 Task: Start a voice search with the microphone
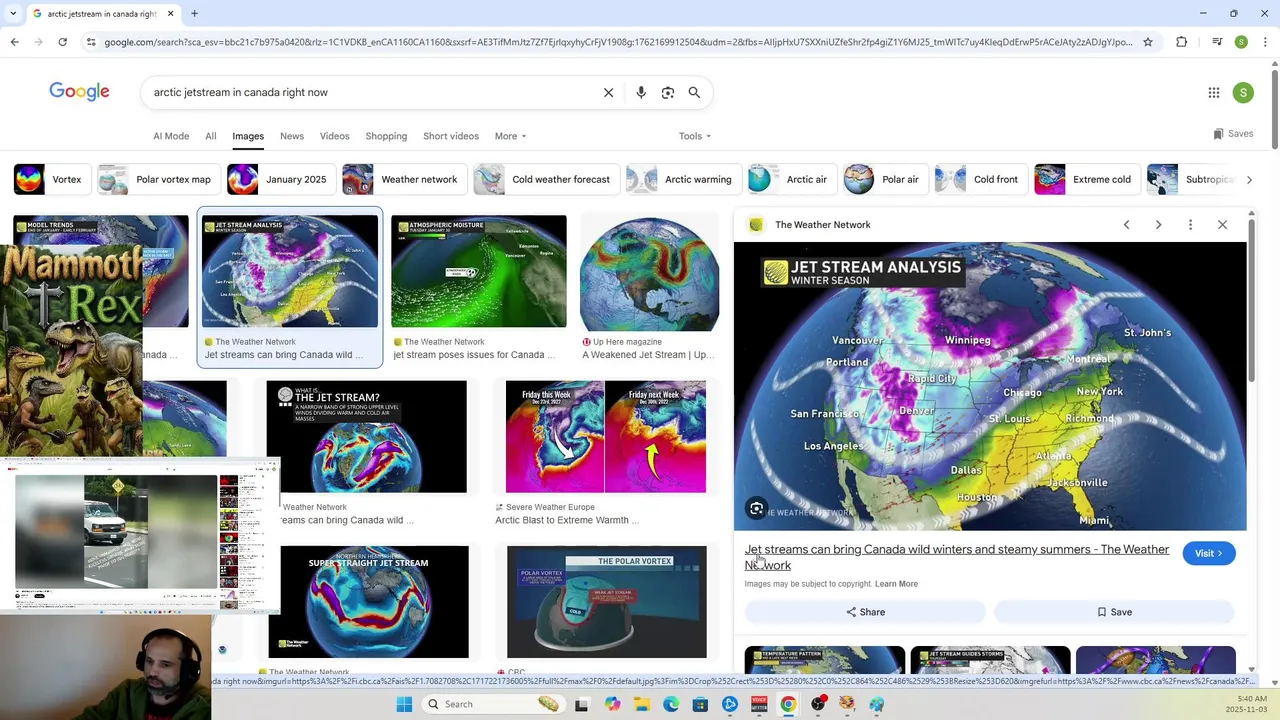tap(641, 92)
